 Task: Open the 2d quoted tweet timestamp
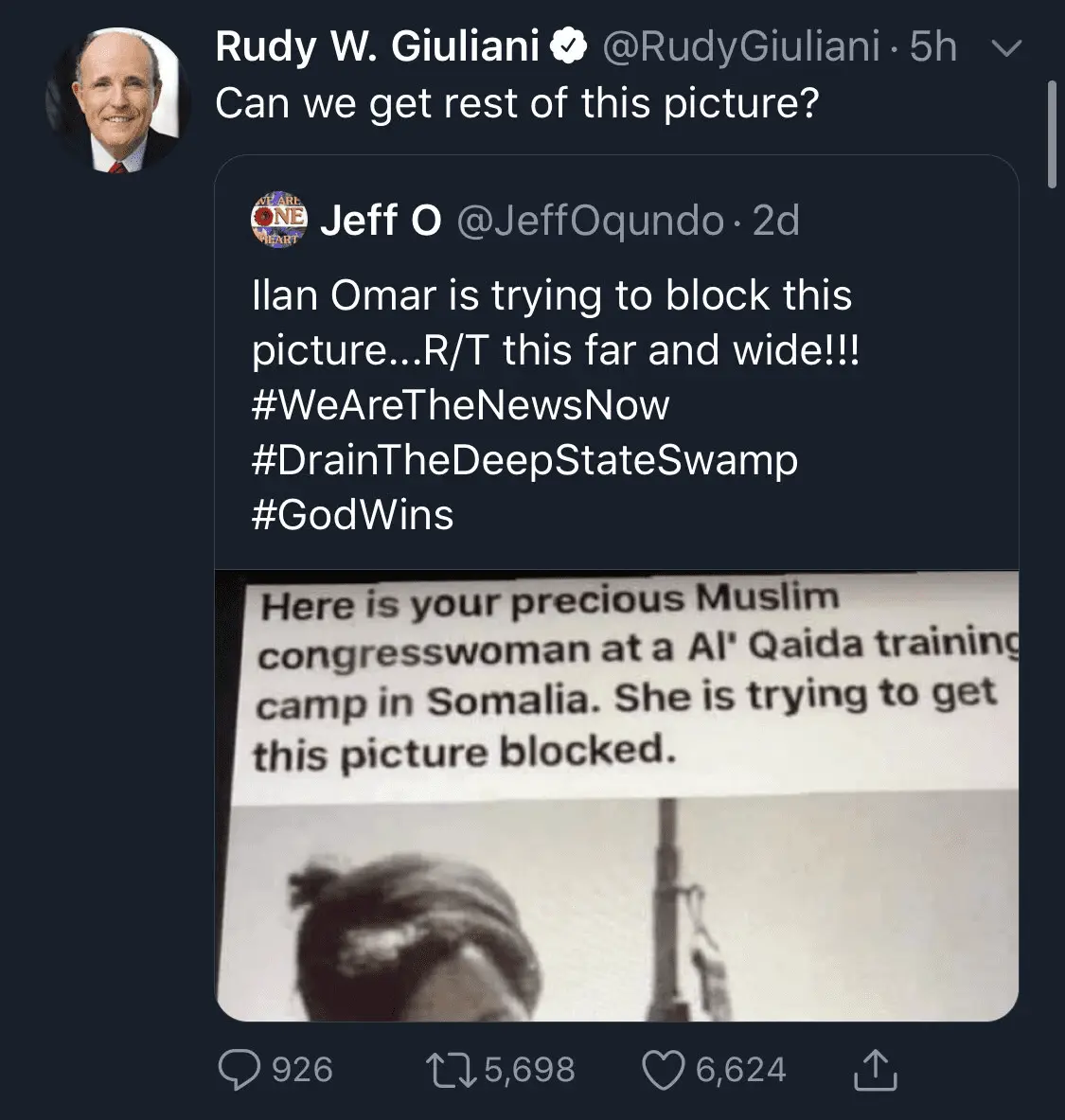776,221
